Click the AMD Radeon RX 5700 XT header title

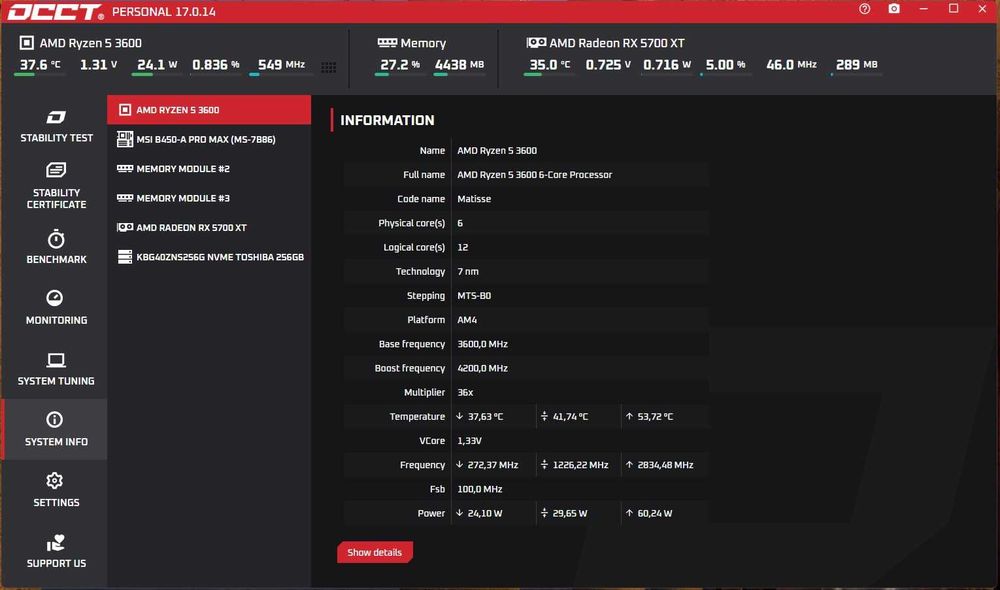pyautogui.click(x=617, y=43)
